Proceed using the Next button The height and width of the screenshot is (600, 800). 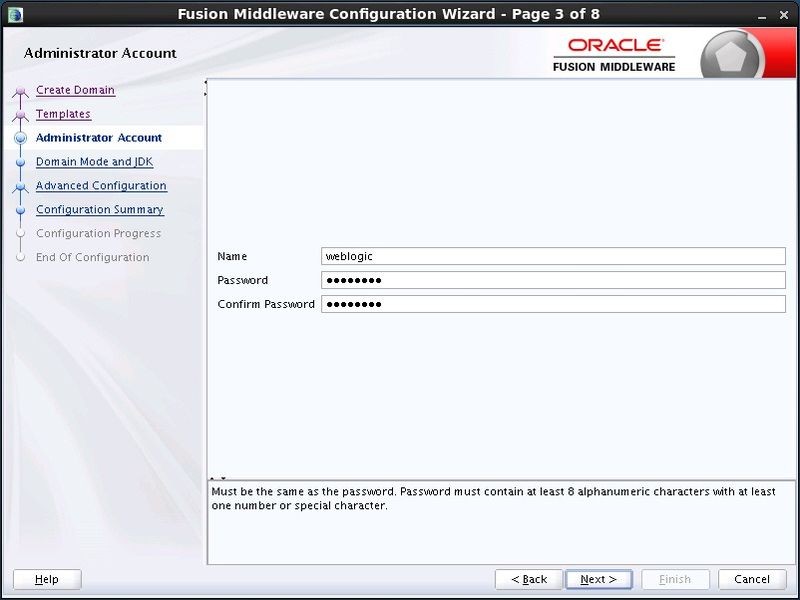(x=598, y=579)
